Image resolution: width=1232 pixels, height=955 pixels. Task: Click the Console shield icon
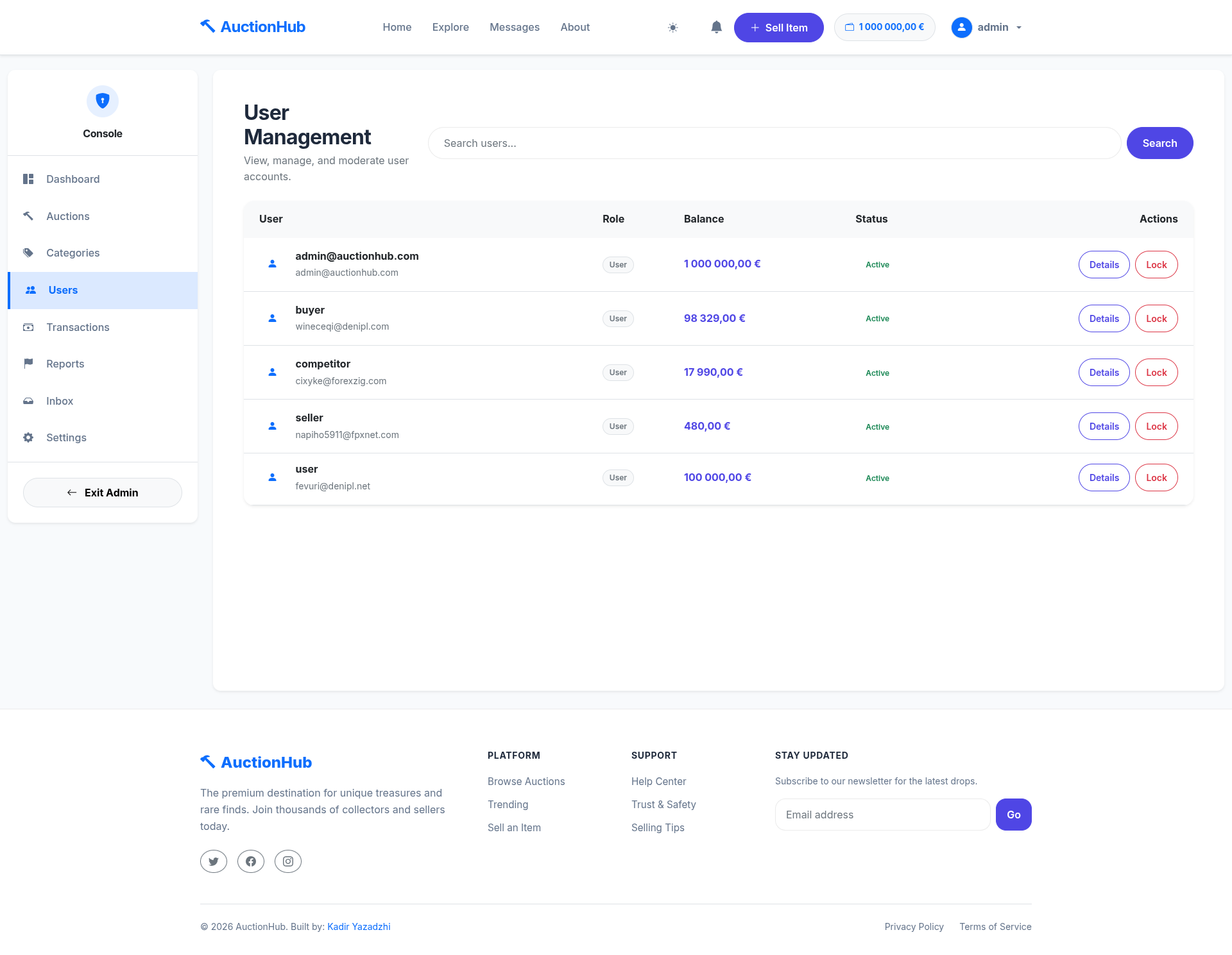(x=103, y=101)
